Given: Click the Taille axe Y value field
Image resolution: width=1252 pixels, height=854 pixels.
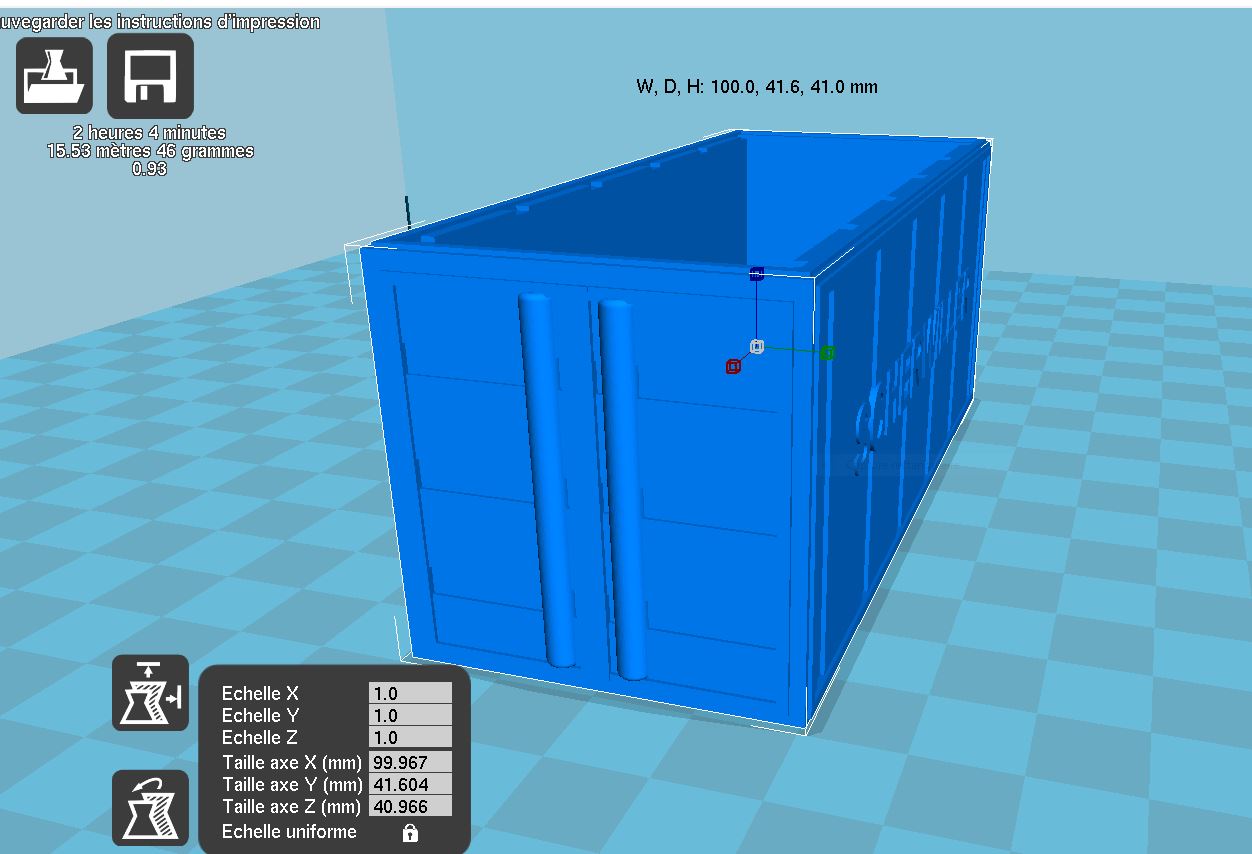Looking at the screenshot, I should [410, 784].
